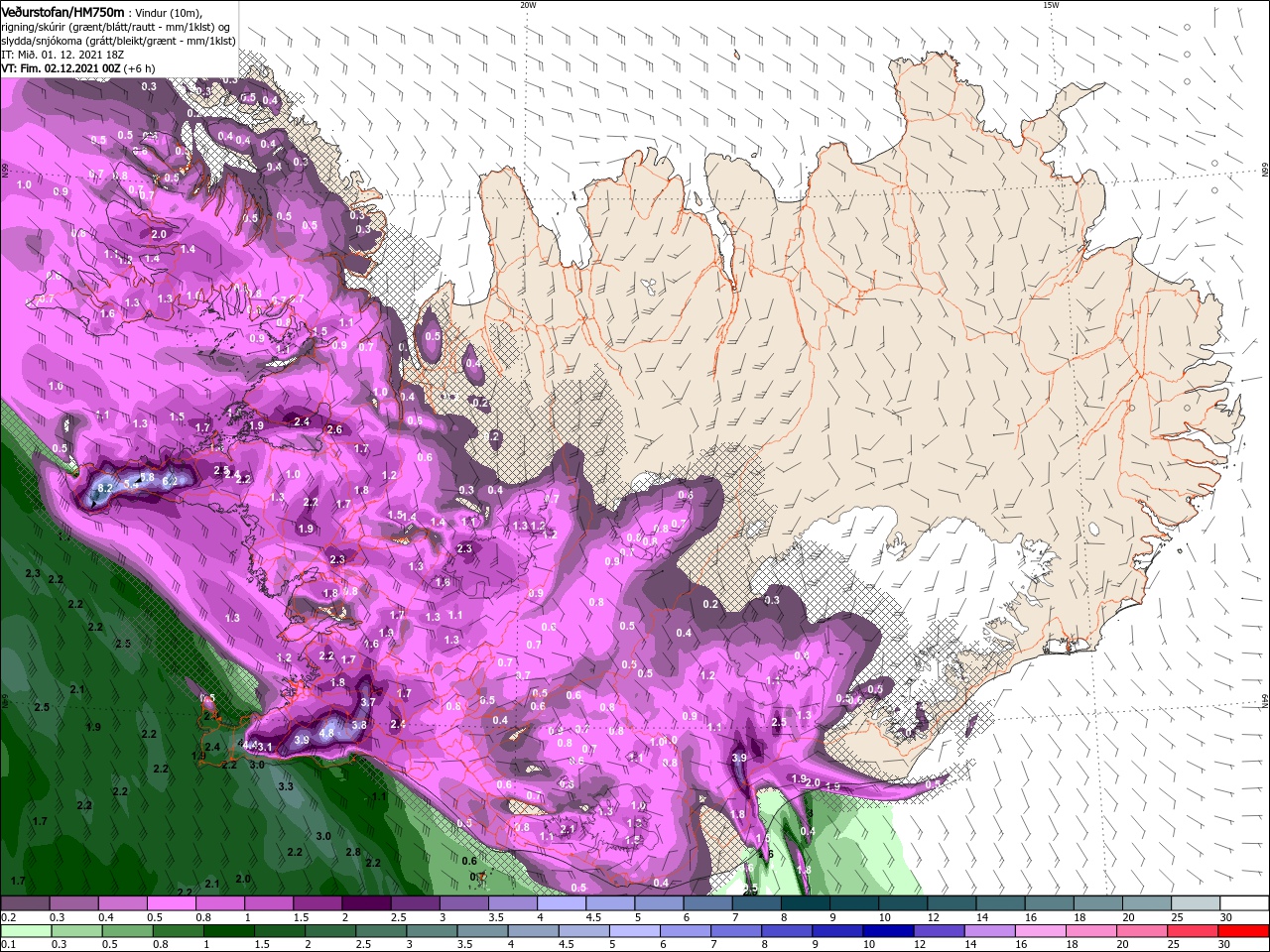Click the 'VT: Fim. 02.12.2021 00Z' valid time
Image resolution: width=1270 pixels, height=952 pixels.
tap(62, 68)
